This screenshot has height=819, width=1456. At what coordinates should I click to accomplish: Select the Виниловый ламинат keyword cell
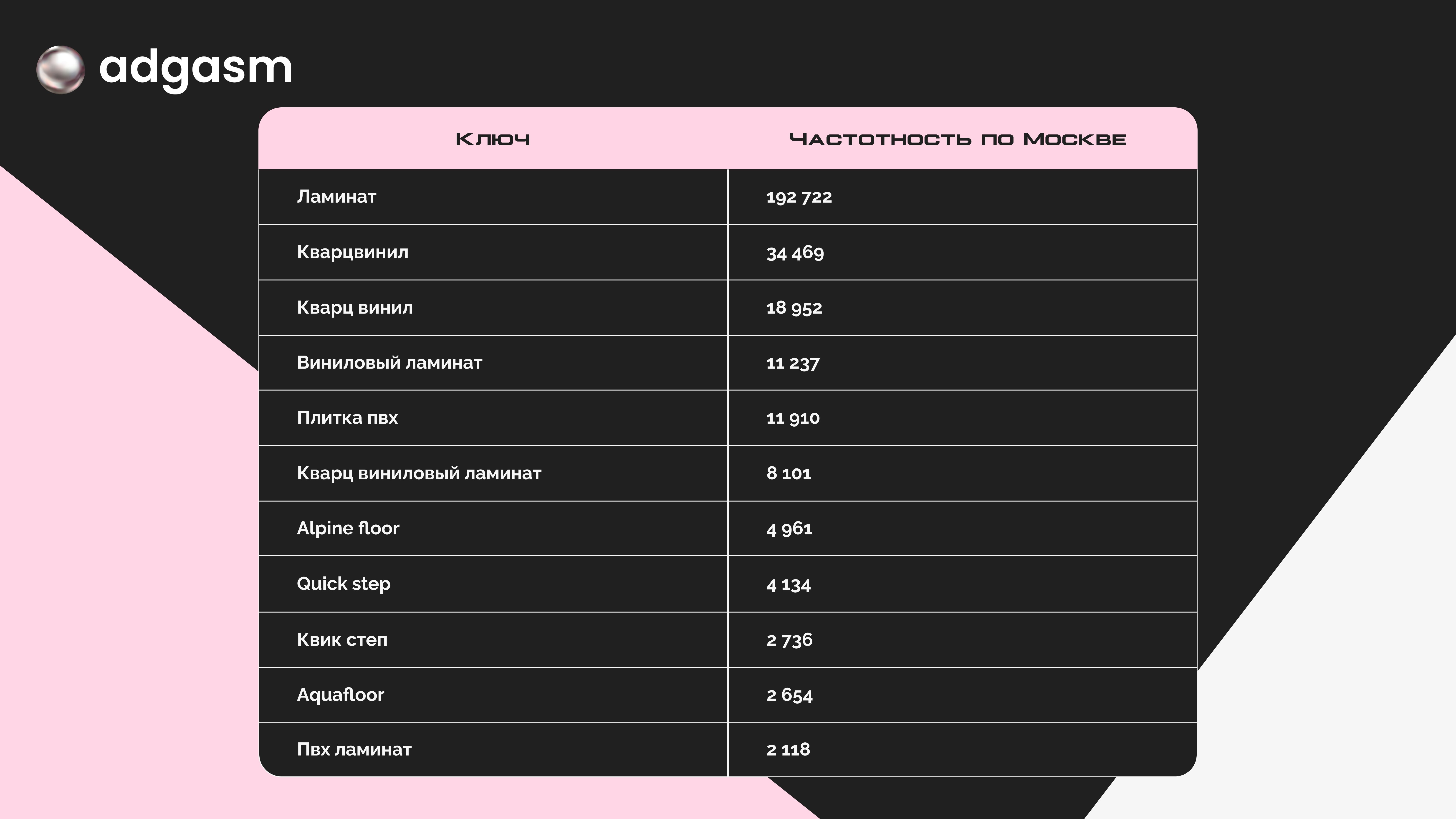pos(389,363)
